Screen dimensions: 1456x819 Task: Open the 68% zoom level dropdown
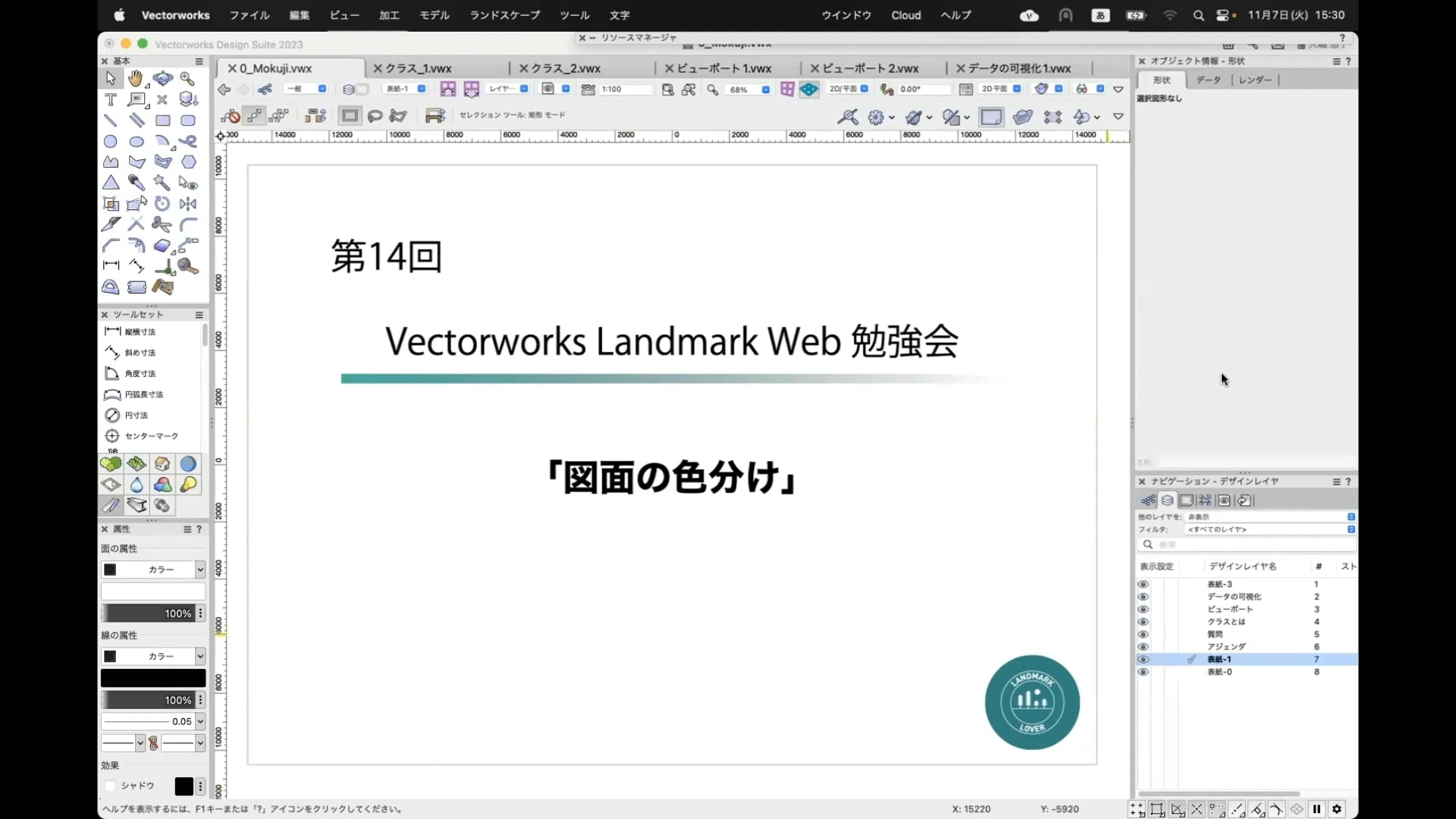pyautogui.click(x=748, y=89)
